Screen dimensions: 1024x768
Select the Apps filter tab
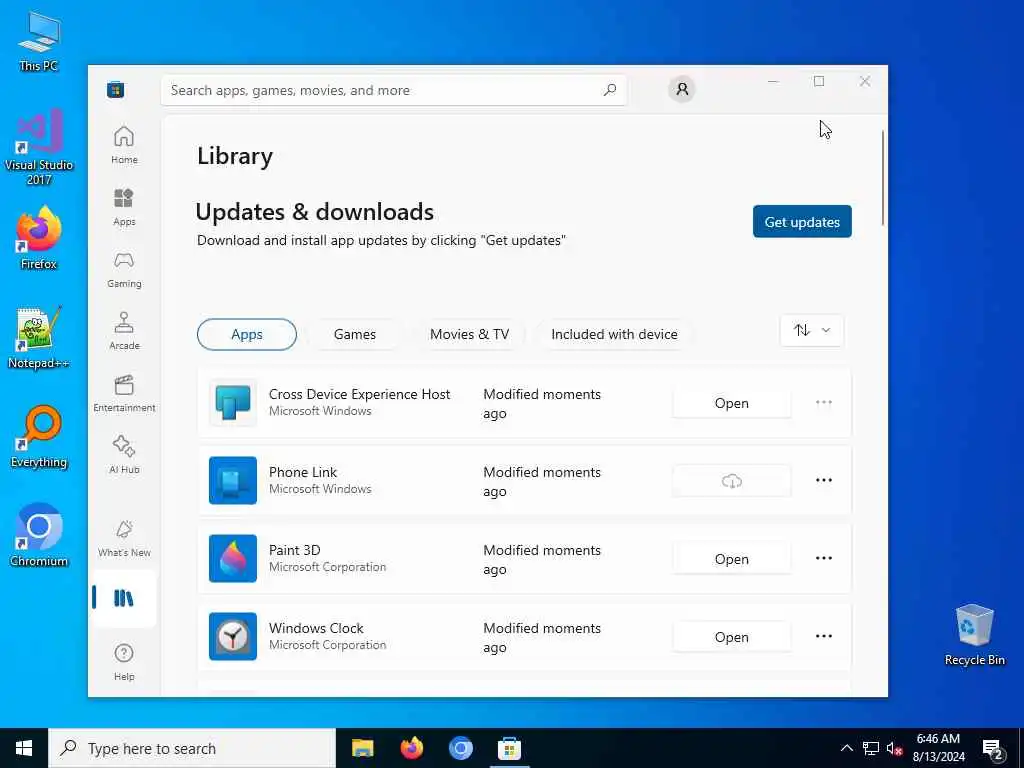(x=247, y=334)
